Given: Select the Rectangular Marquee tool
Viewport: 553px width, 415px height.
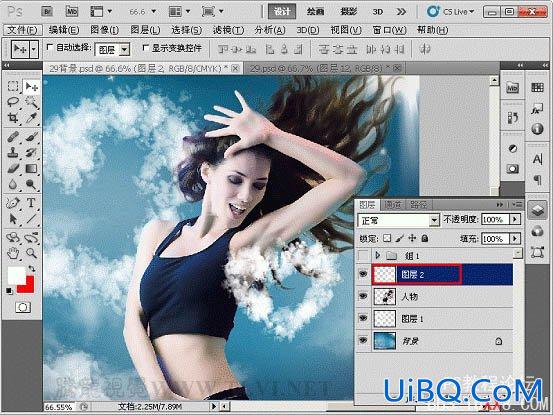Looking at the screenshot, I should point(13,86).
